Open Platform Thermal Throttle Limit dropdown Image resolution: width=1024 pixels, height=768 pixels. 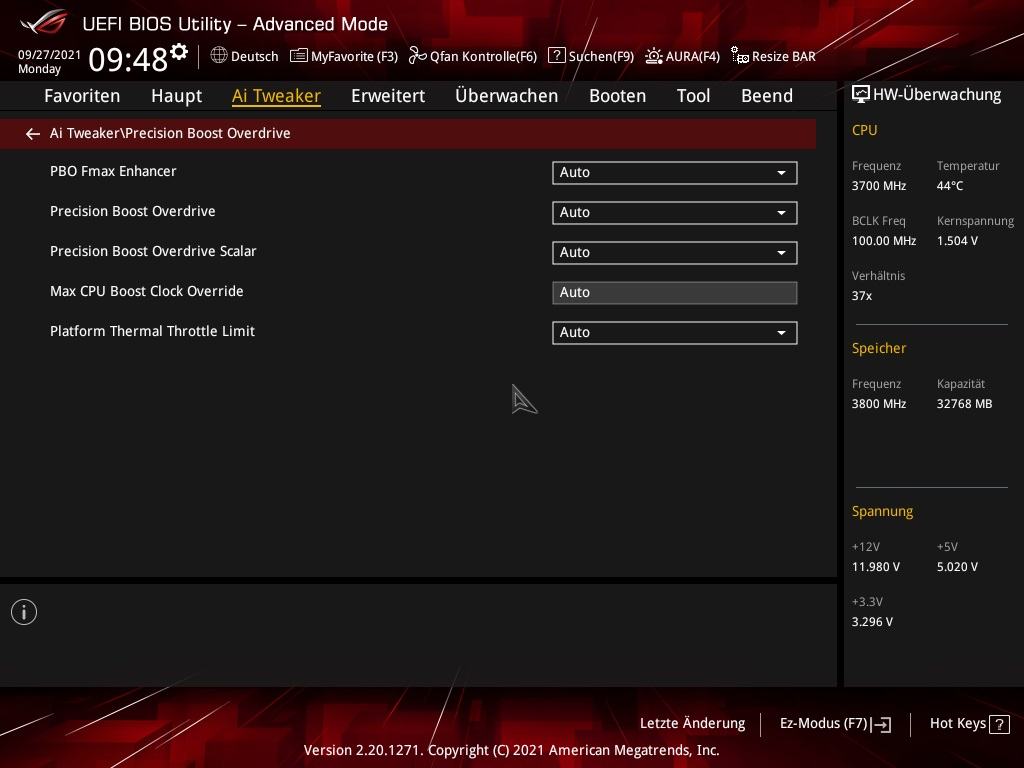(675, 332)
